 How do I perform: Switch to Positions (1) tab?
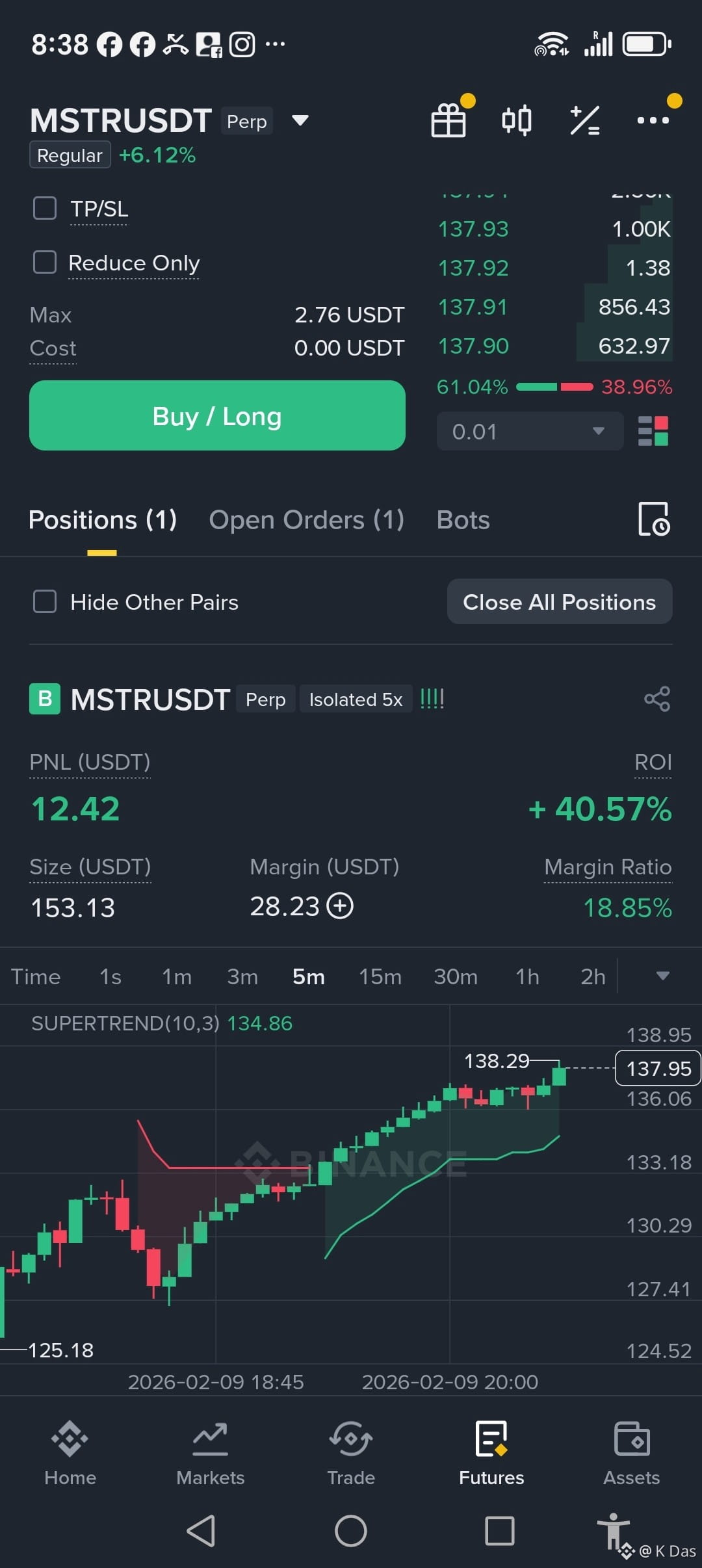click(103, 520)
